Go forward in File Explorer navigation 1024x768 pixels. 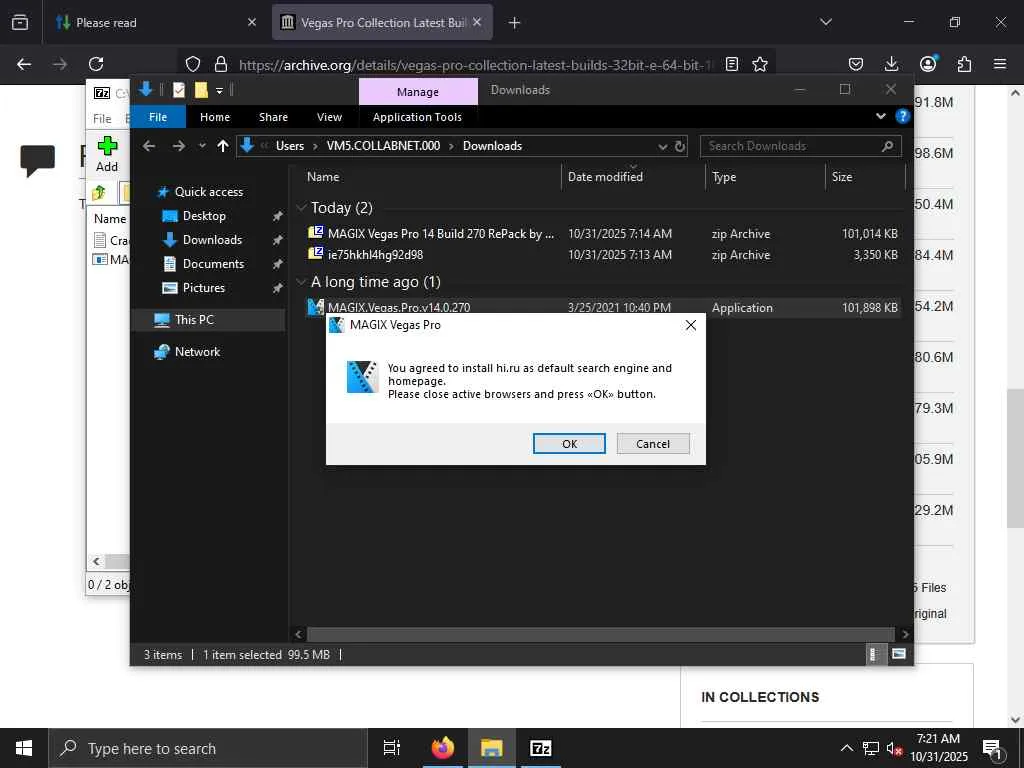tap(178, 146)
